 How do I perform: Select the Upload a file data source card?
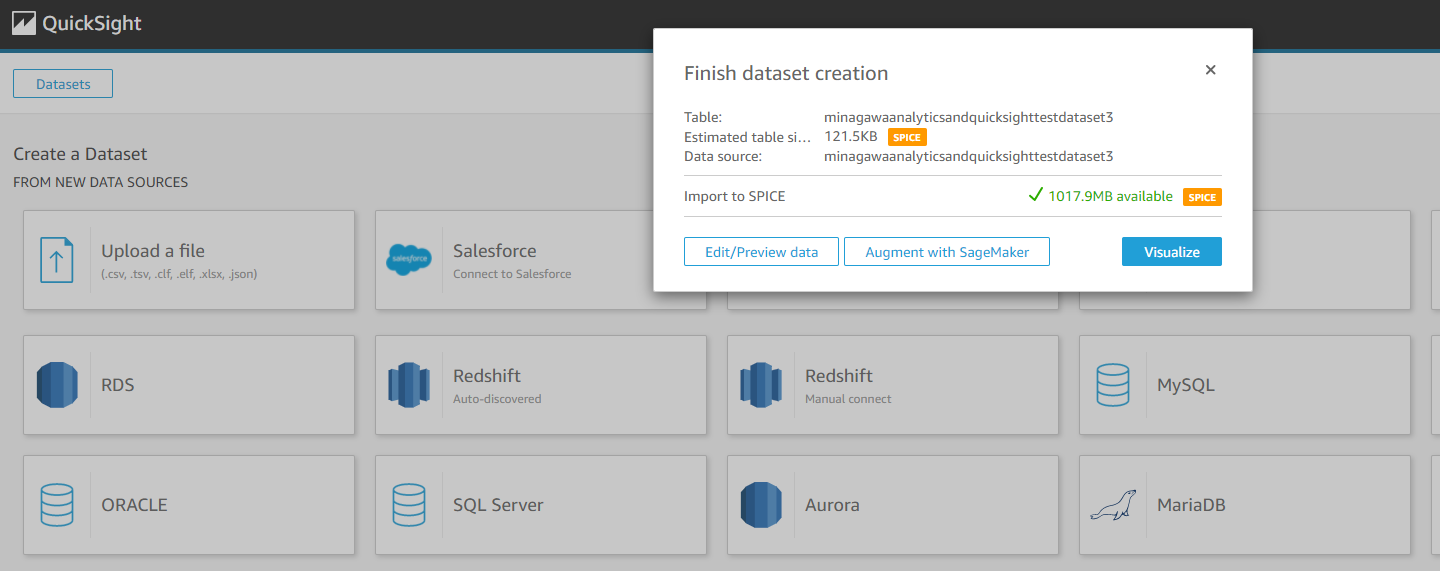(189, 260)
